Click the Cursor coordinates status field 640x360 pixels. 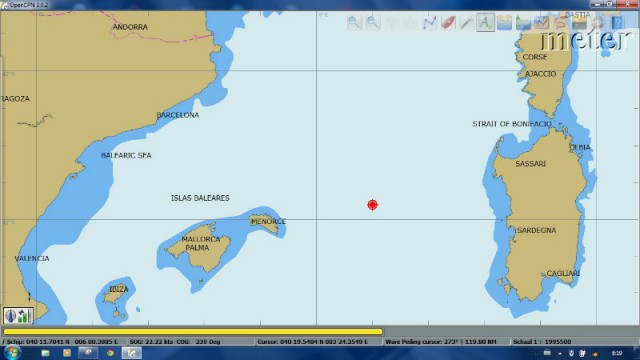pyautogui.click(x=318, y=342)
